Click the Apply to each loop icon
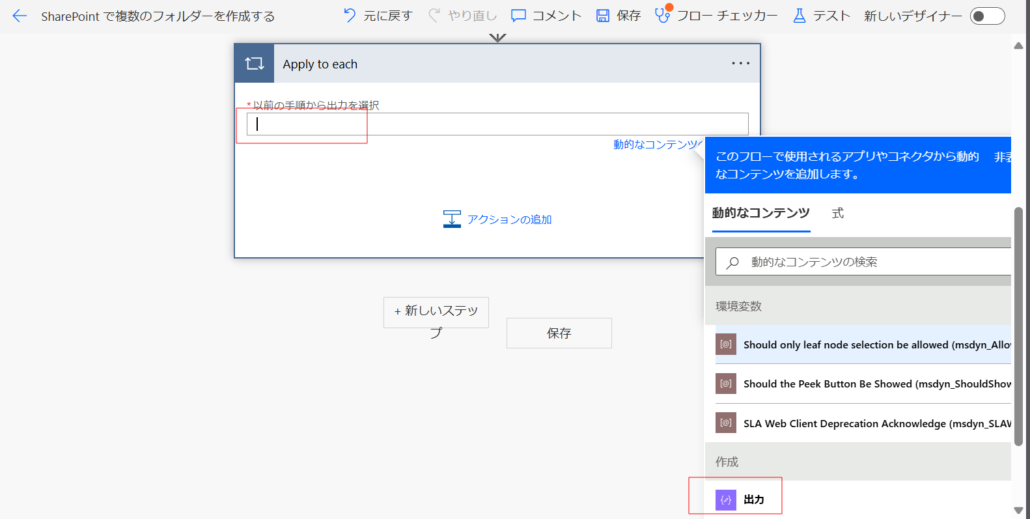Viewport: 1030px width, 519px height. coord(254,64)
